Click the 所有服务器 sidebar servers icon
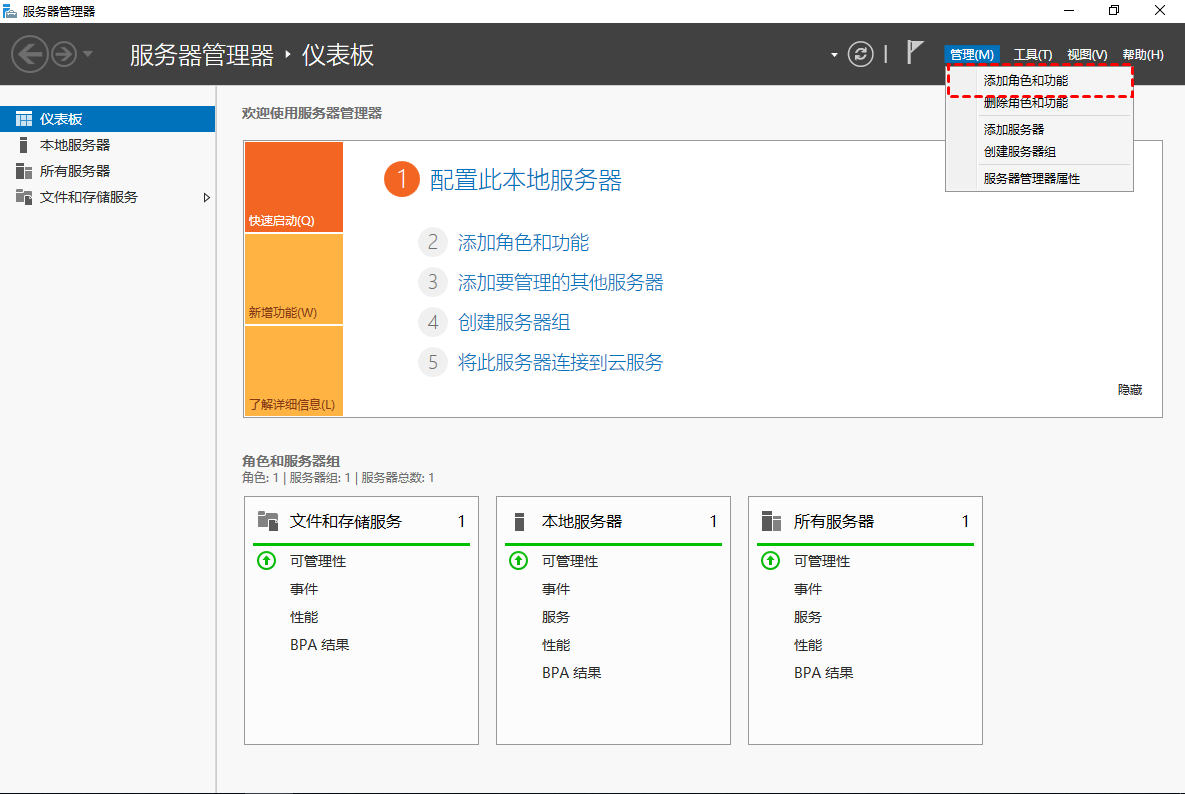This screenshot has height=794, width=1185. pyautogui.click(x=24, y=171)
